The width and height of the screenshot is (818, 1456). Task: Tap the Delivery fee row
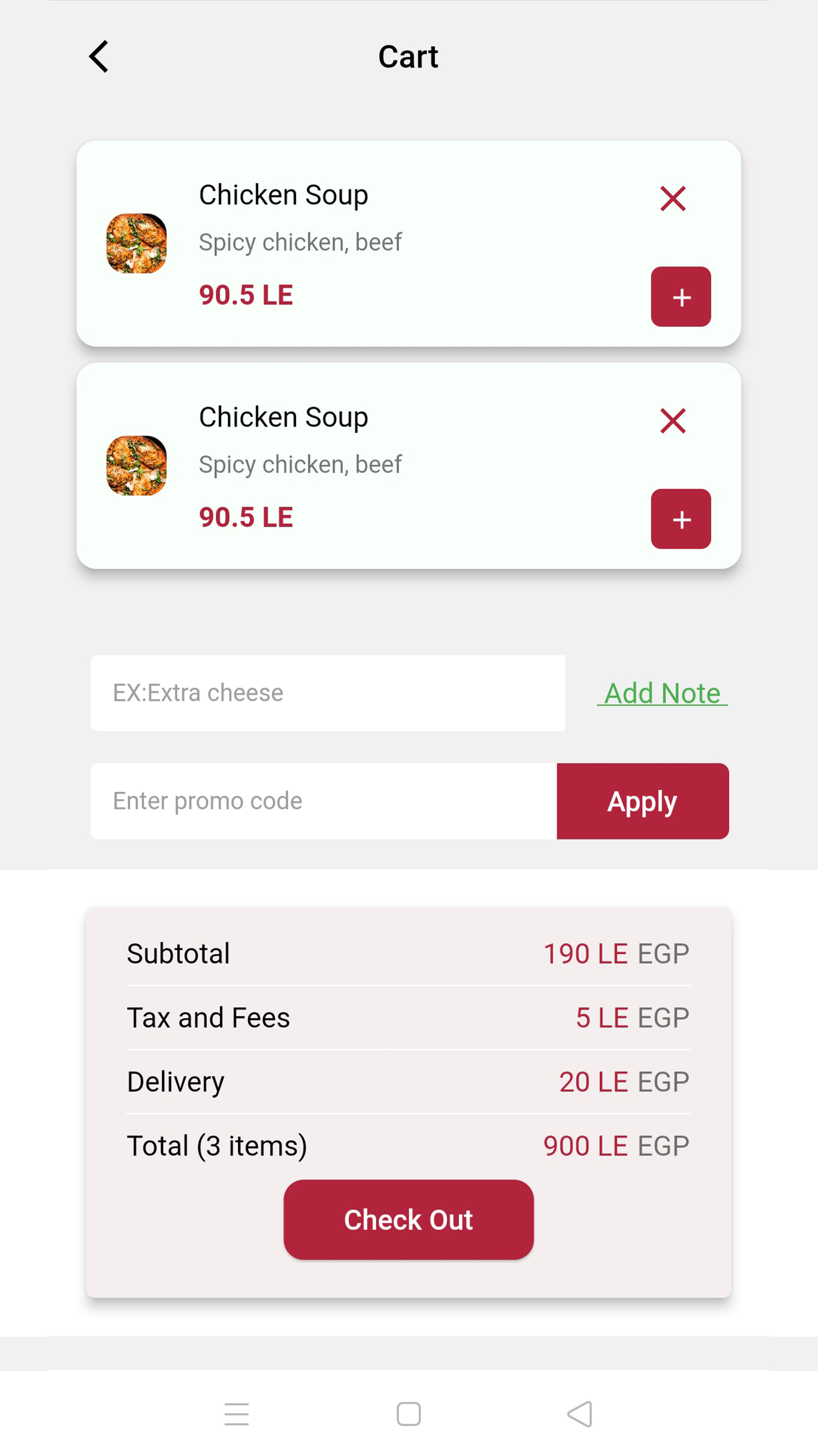coord(408,1082)
